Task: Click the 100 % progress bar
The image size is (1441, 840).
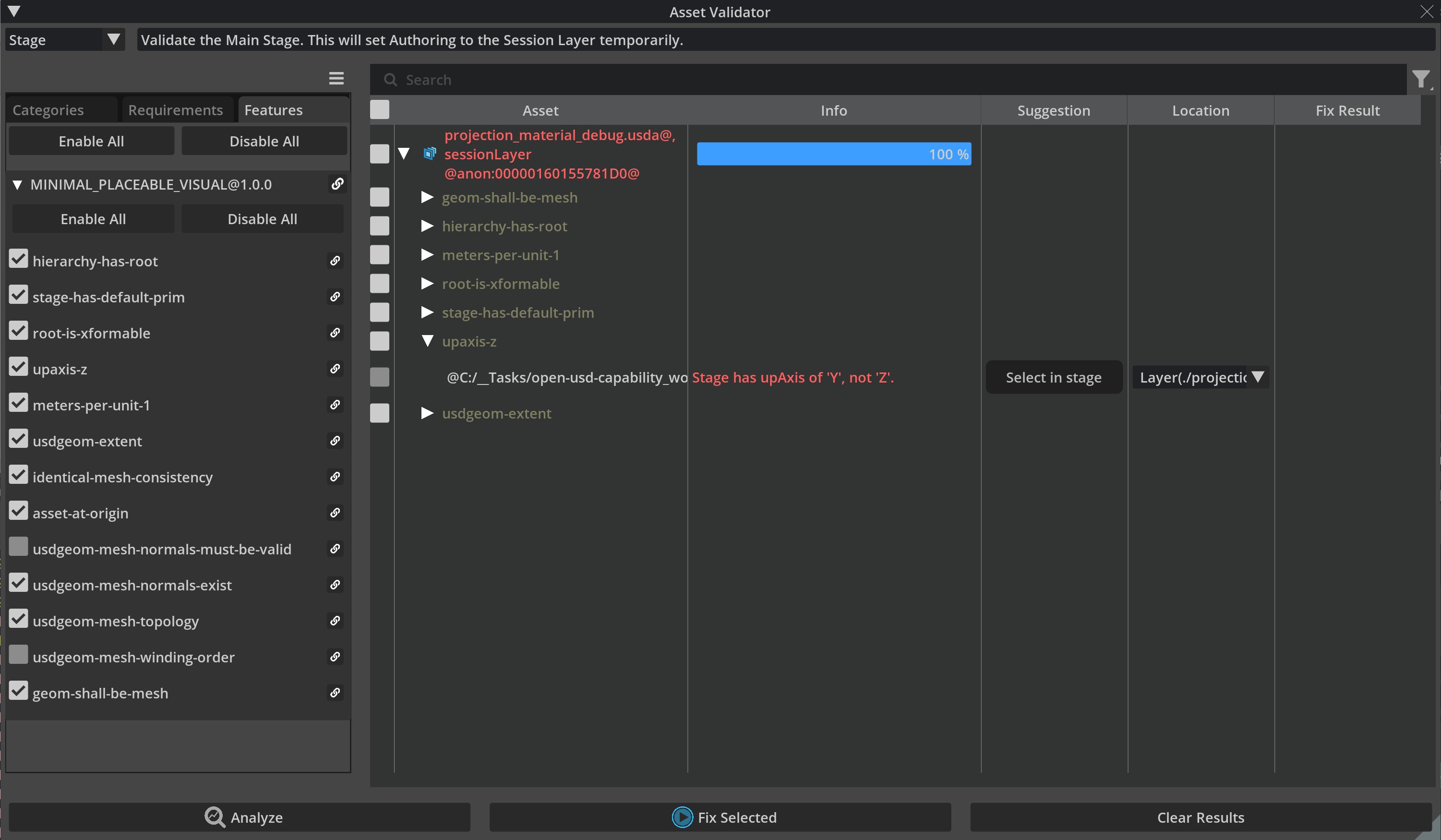Action: click(x=833, y=155)
